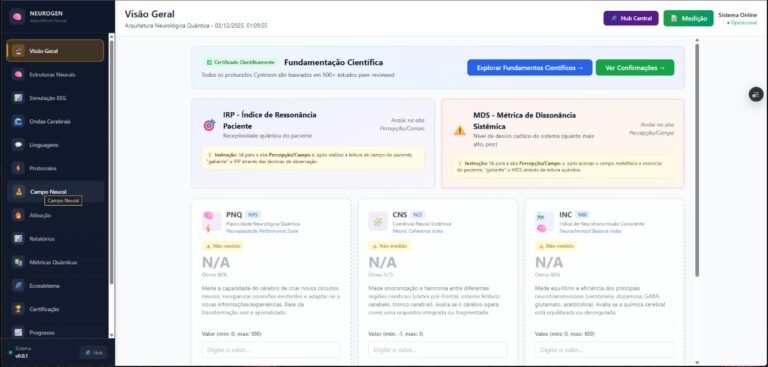Click the sidebar scrollbar up arrow

[x=111, y=36]
